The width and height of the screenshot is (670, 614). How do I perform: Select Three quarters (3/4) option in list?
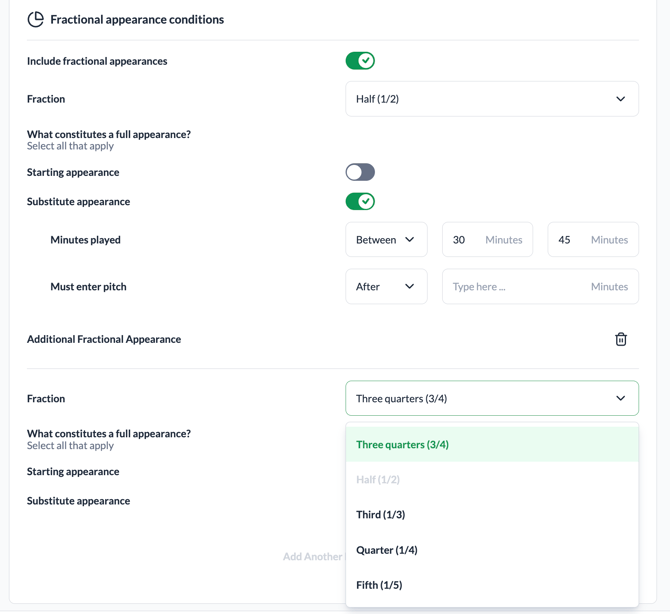pos(402,445)
